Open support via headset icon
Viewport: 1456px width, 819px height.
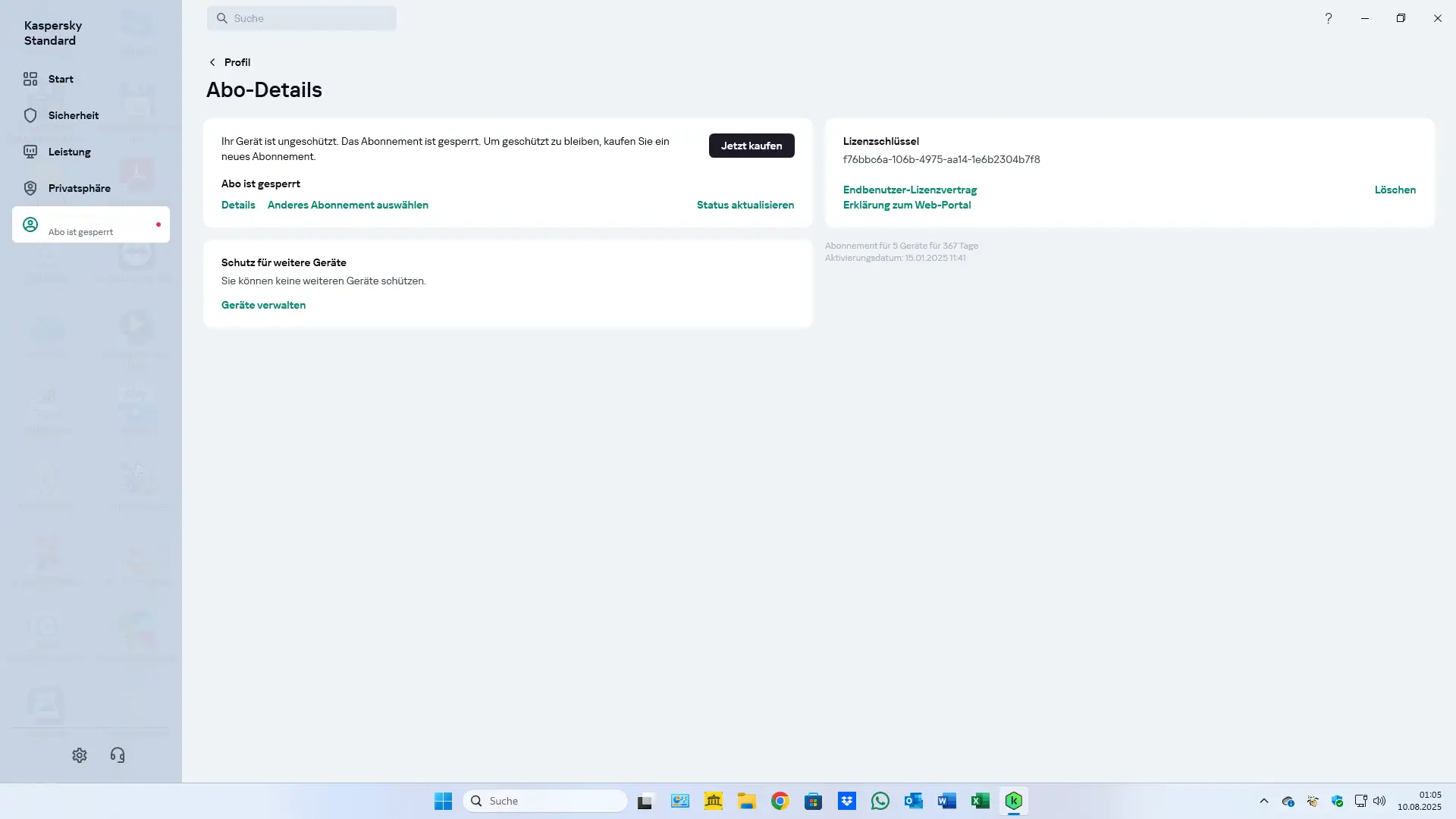[x=118, y=755]
